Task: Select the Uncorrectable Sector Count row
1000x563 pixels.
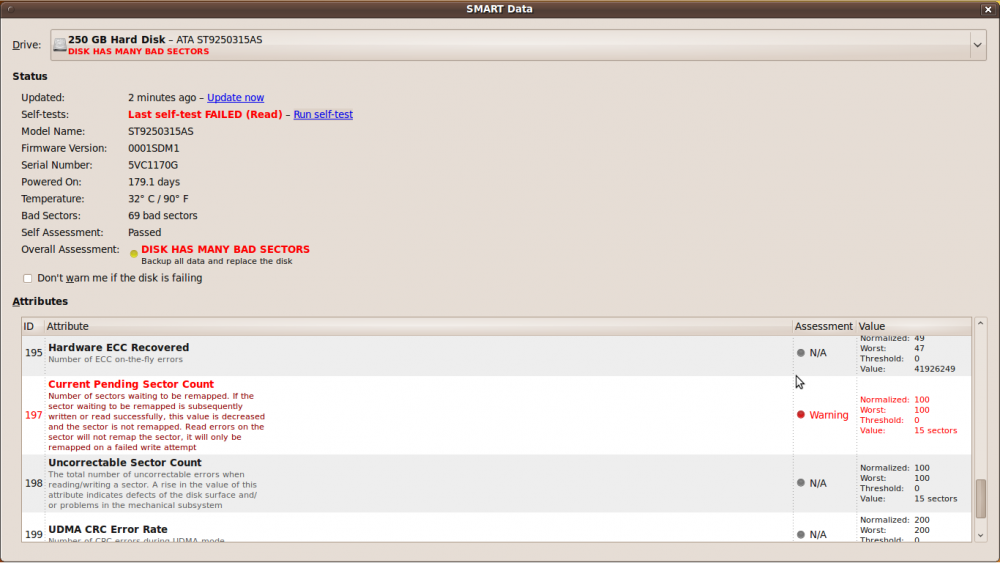Action: click(497, 483)
